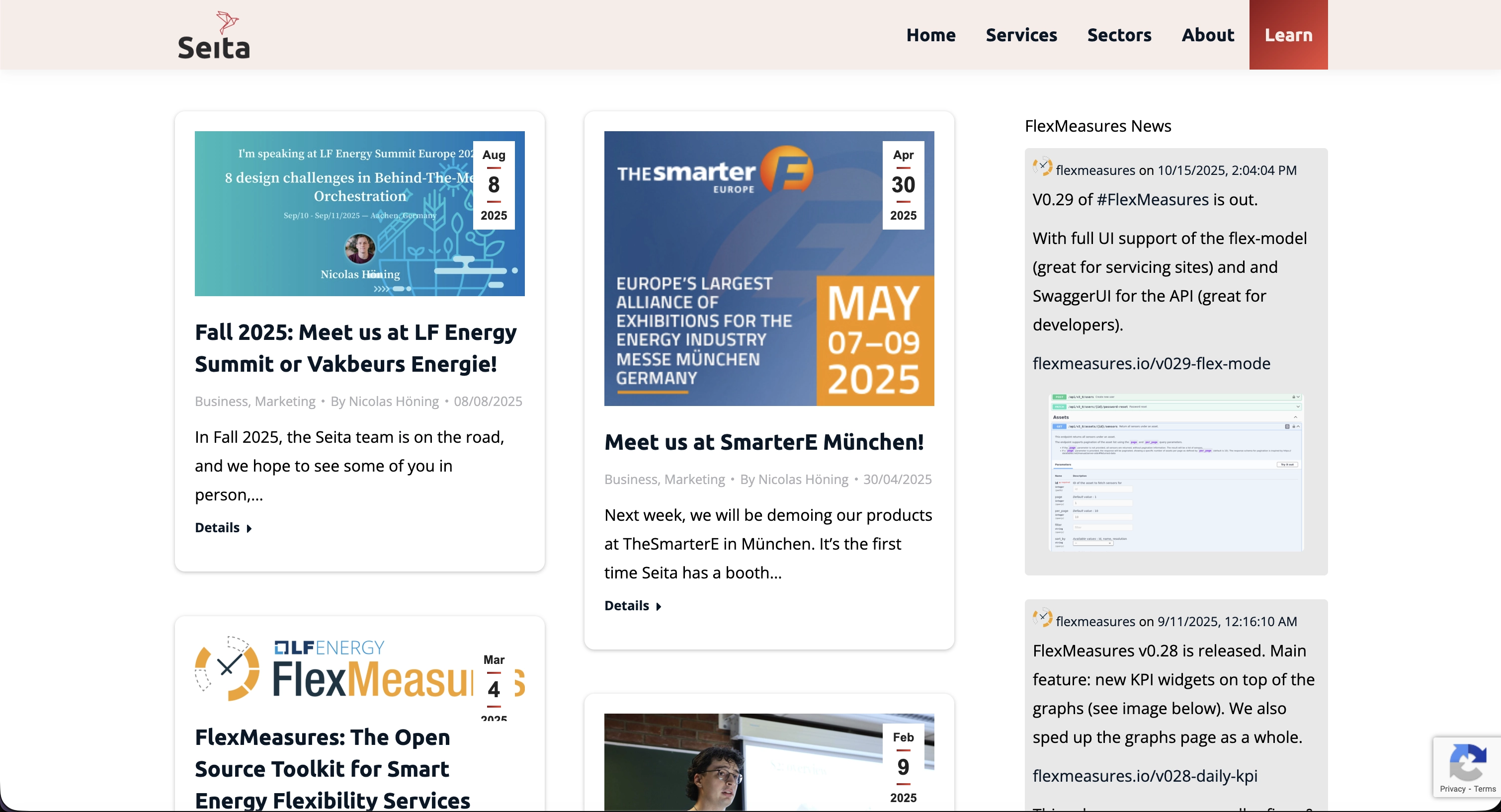Click the 08/08/2025 date link
The width and height of the screenshot is (1501, 812).
pos(488,402)
